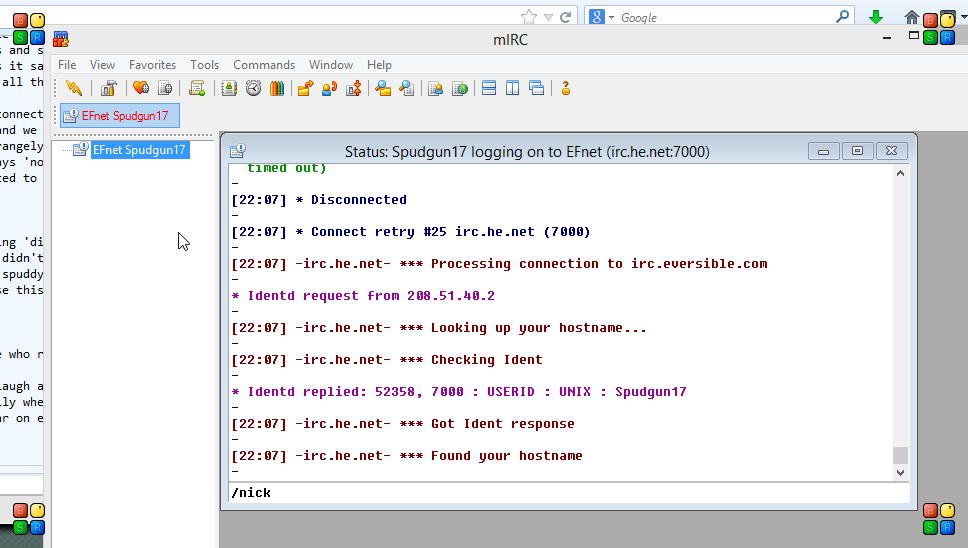This screenshot has width=968, height=548.
Task: Open the Channels list toolbar icon
Action: click(x=165, y=88)
